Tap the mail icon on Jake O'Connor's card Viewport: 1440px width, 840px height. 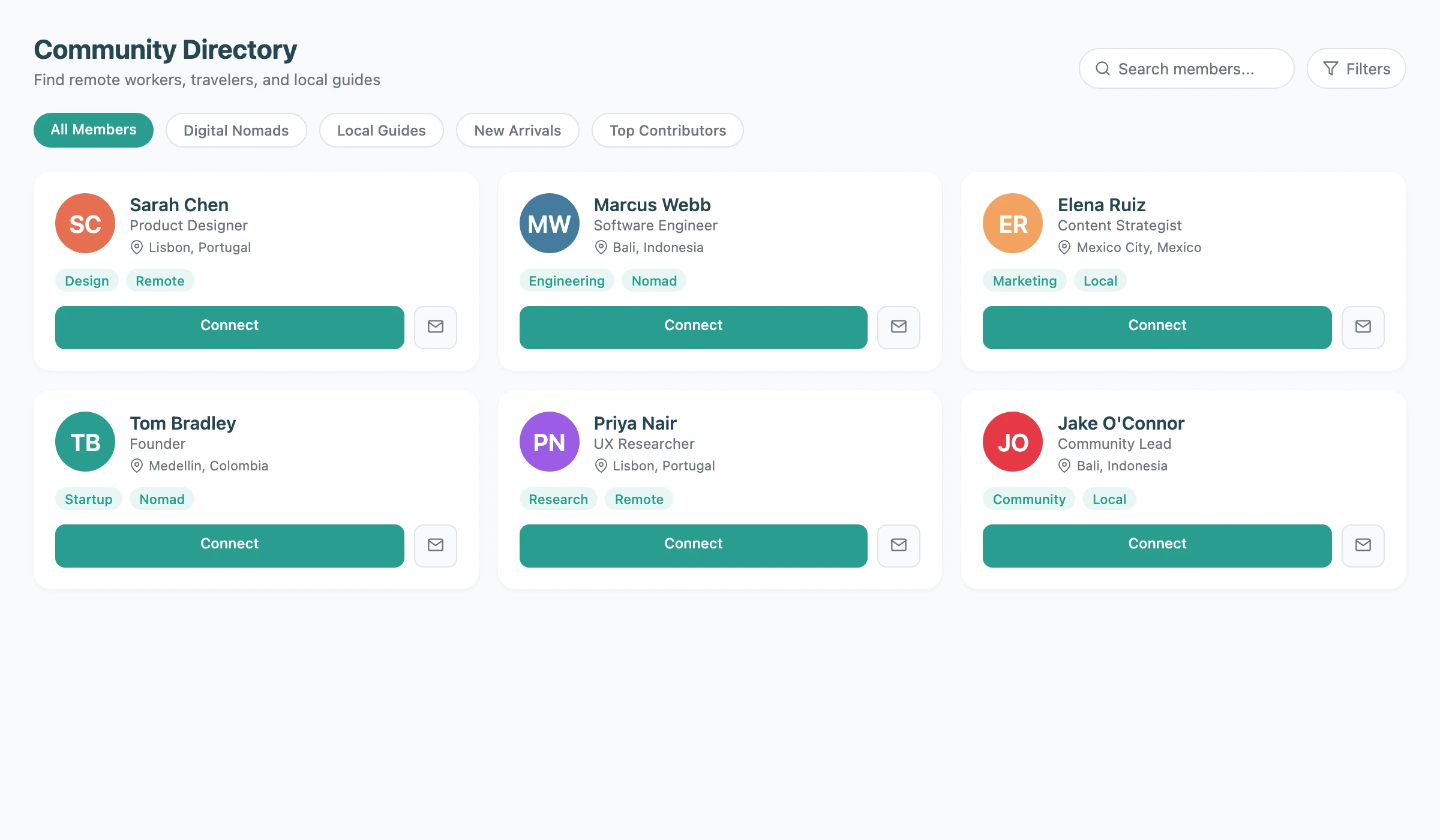[1363, 545]
